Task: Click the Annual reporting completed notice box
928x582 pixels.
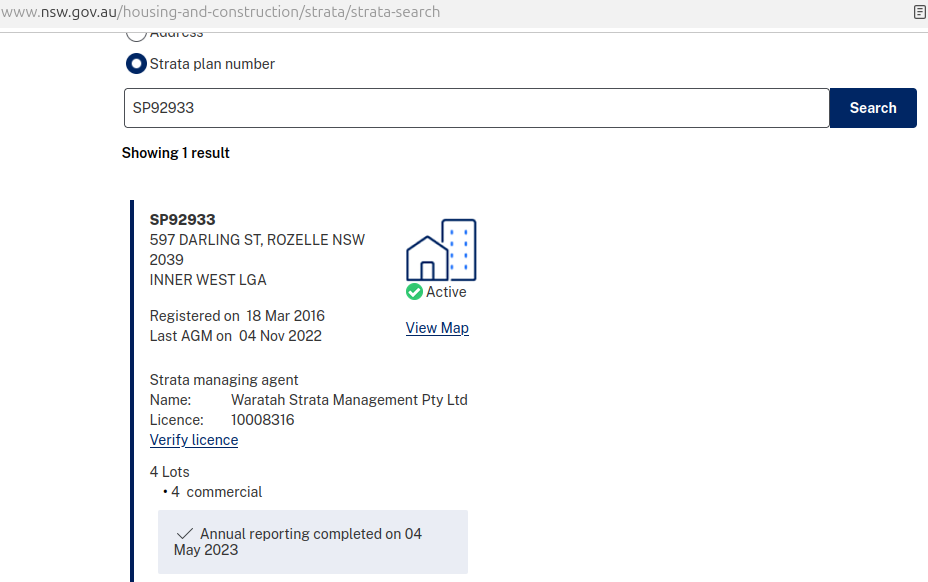Action: pos(312,542)
